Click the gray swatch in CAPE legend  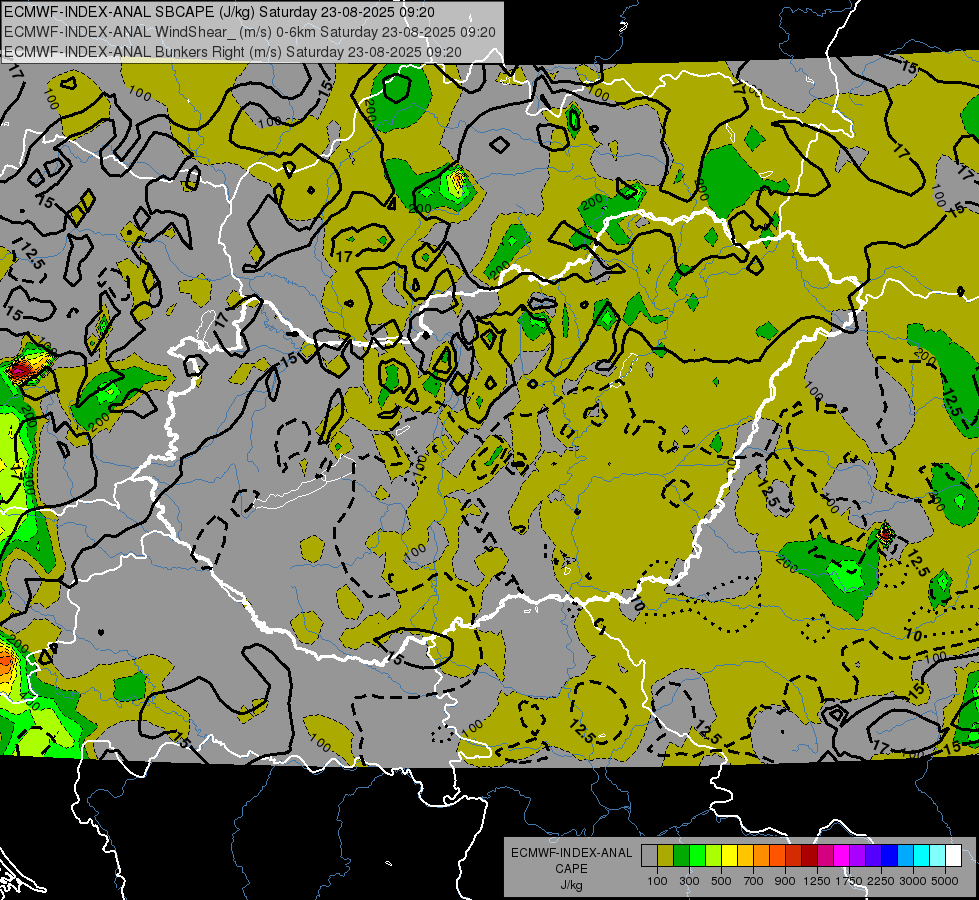coord(649,855)
